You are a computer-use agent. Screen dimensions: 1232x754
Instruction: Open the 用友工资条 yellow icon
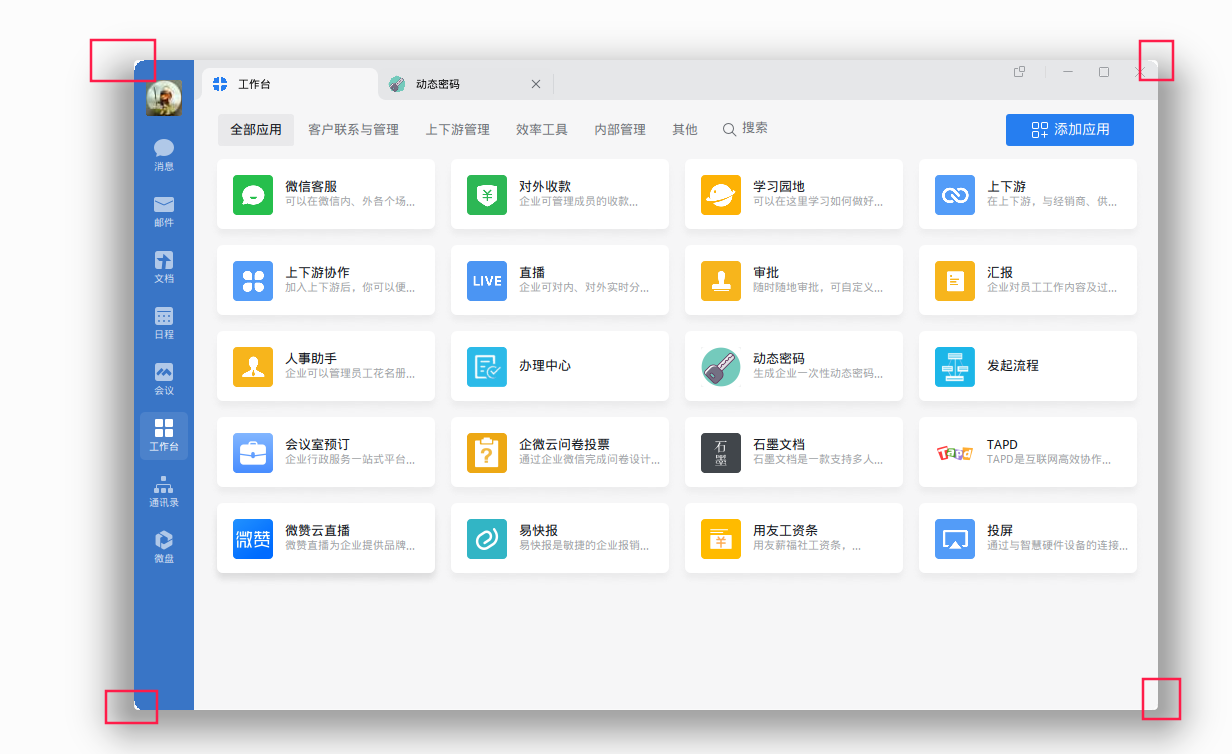(721, 539)
